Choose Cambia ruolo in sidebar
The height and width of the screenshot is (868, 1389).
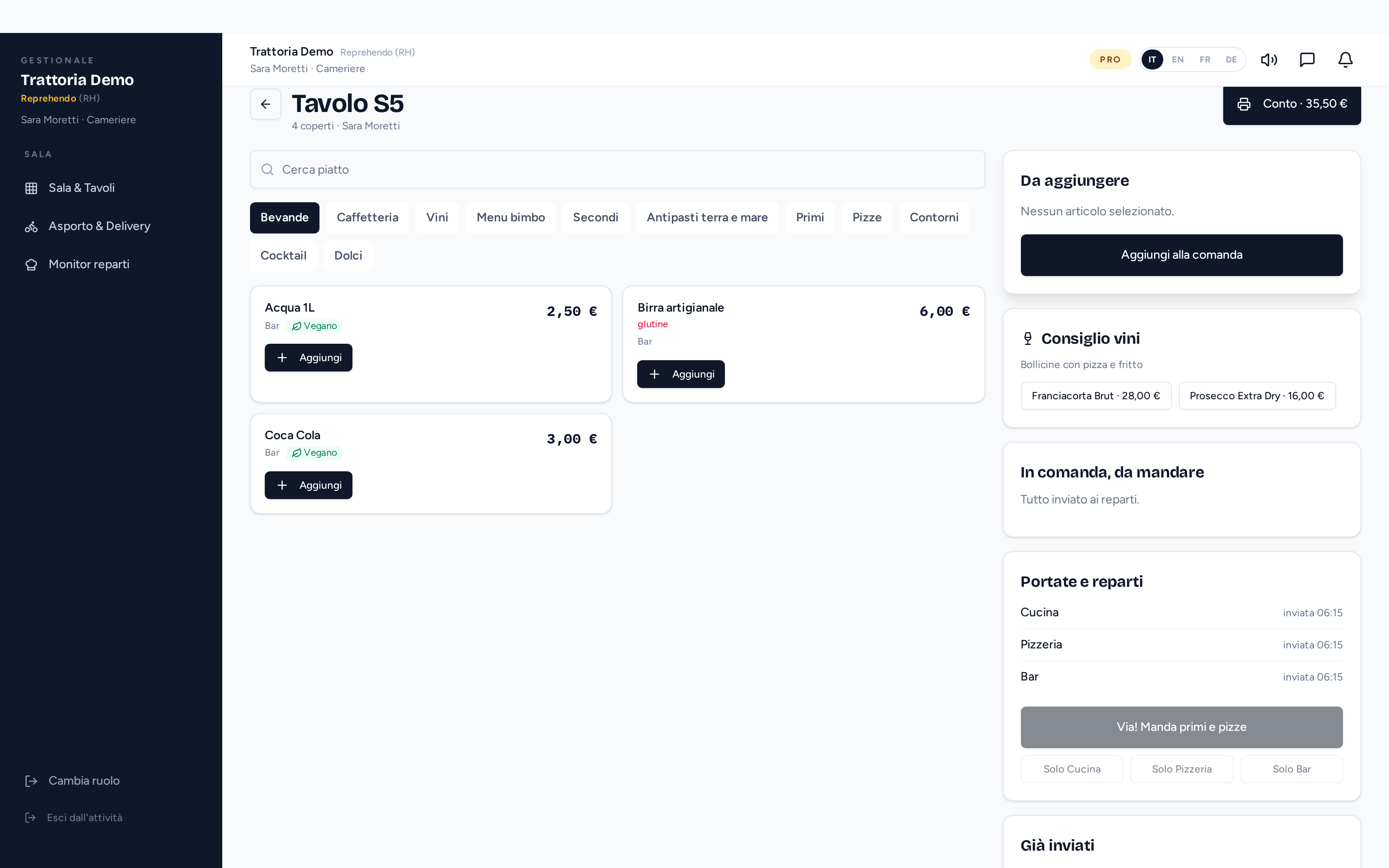click(112, 781)
